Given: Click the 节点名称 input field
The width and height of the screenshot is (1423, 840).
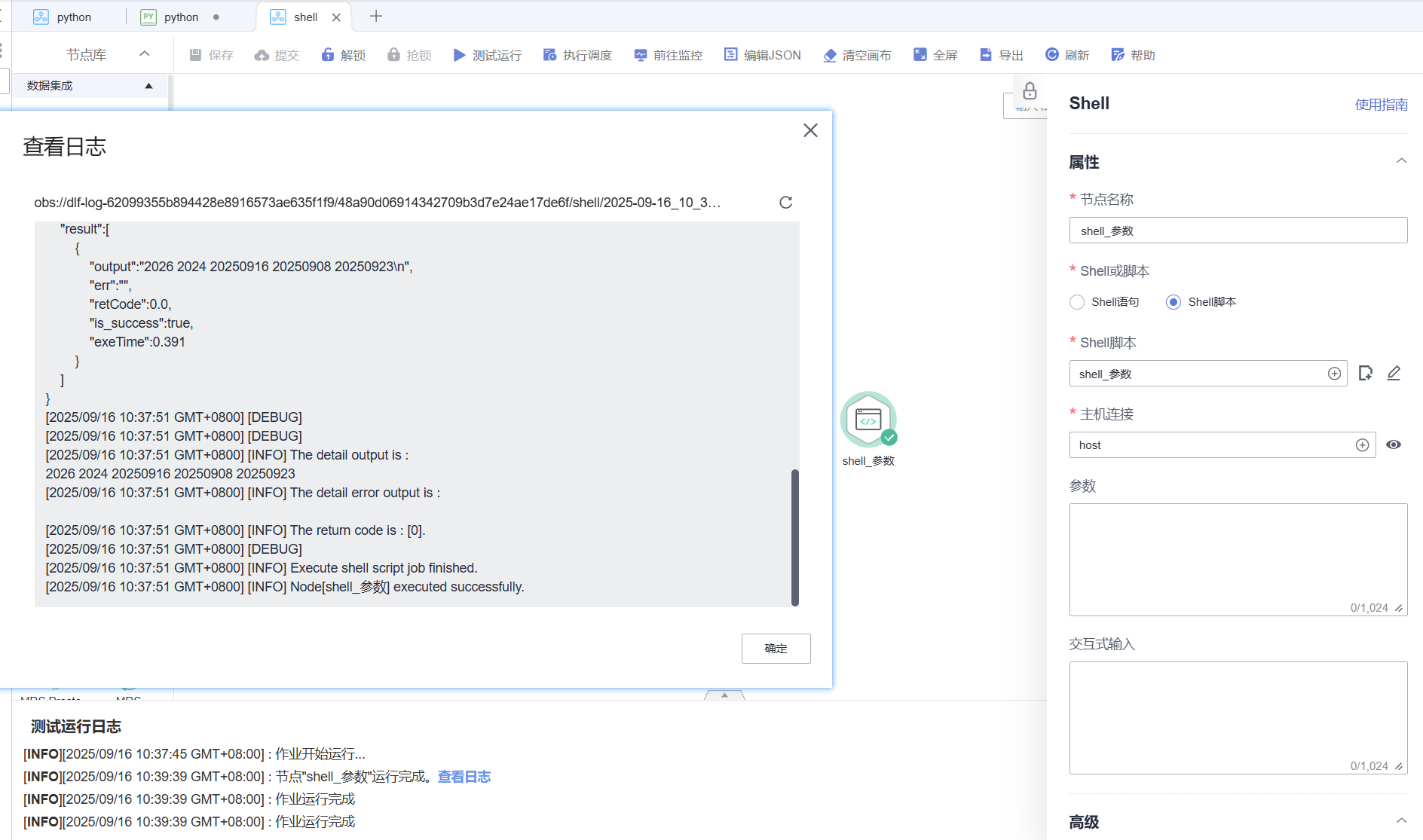Looking at the screenshot, I should (x=1238, y=231).
